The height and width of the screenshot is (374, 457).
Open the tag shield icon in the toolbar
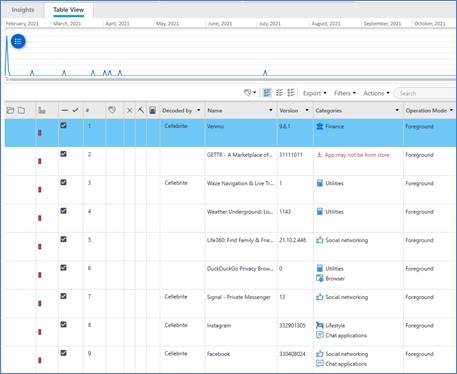pyautogui.click(x=247, y=93)
